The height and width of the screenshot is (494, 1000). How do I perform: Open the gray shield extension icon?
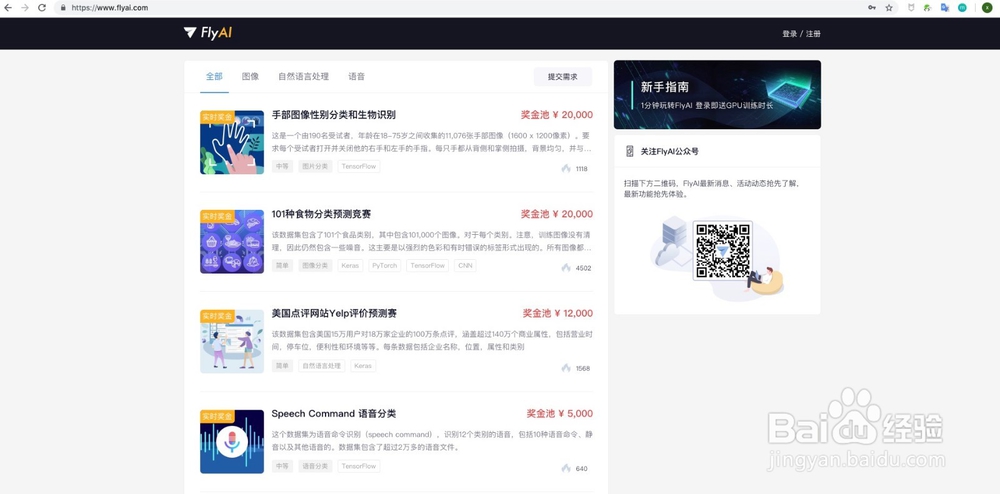[x=911, y=8]
